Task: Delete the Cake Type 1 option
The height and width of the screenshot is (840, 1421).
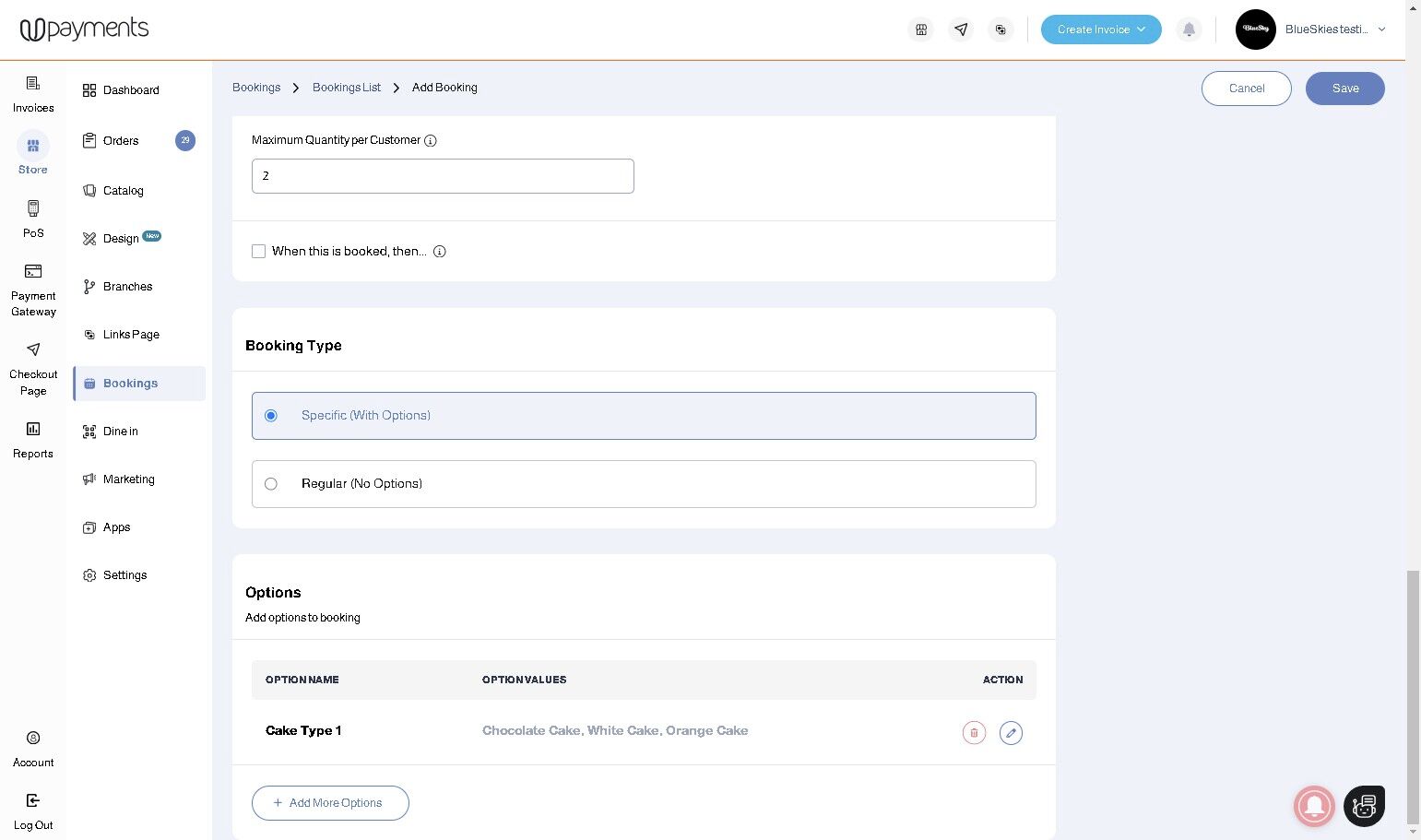Action: (x=974, y=732)
